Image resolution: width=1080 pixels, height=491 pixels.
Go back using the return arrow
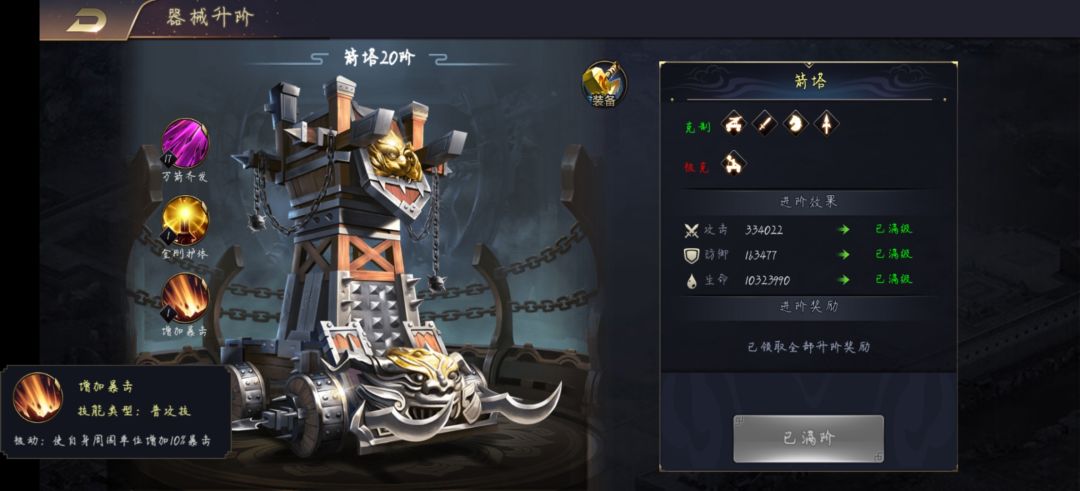click(x=87, y=20)
